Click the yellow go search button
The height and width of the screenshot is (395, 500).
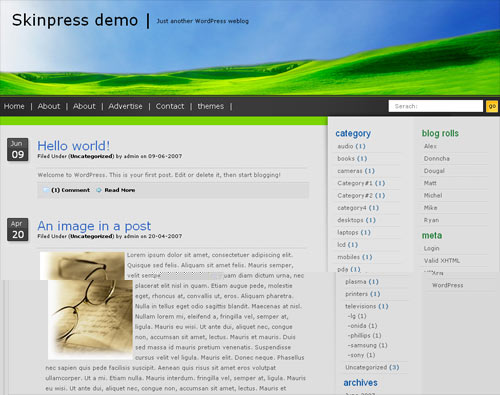(x=492, y=106)
